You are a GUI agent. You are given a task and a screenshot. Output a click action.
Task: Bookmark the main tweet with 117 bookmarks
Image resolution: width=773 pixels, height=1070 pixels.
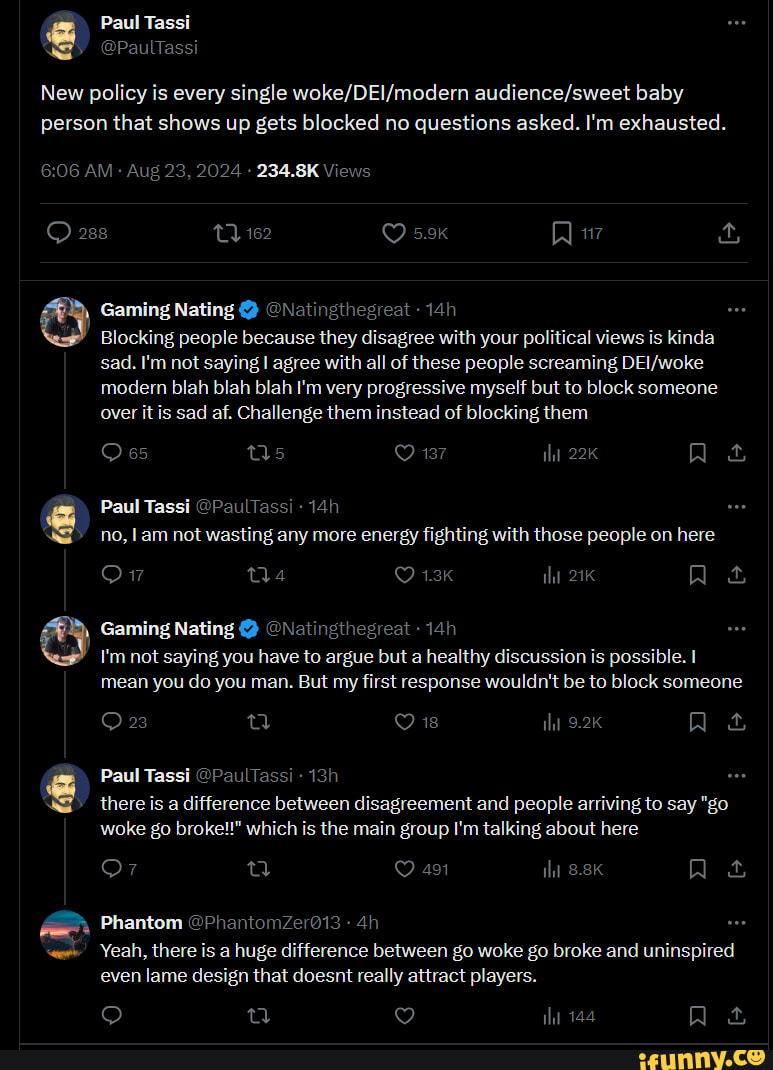[x=562, y=234]
